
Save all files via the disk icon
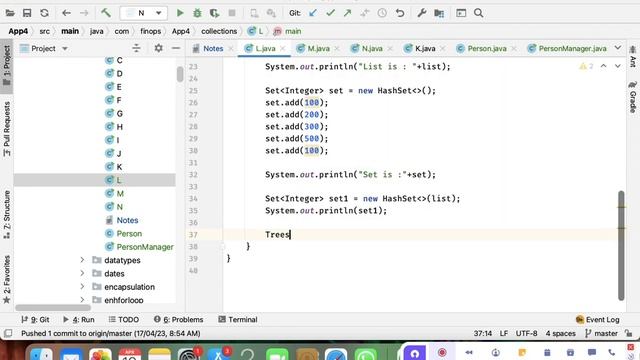point(27,13)
